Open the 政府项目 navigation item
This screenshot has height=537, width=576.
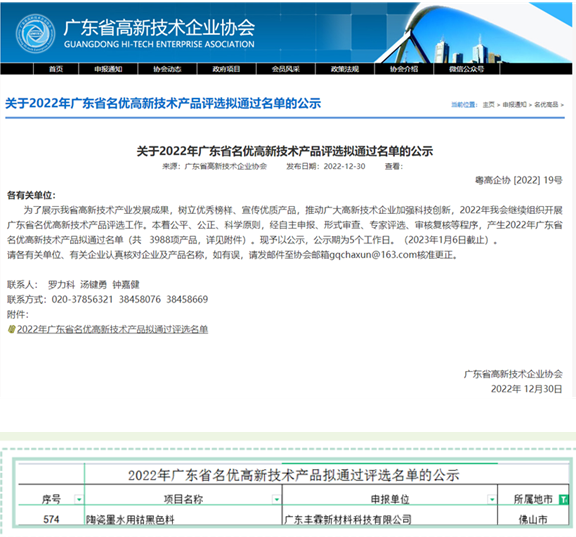(x=226, y=69)
